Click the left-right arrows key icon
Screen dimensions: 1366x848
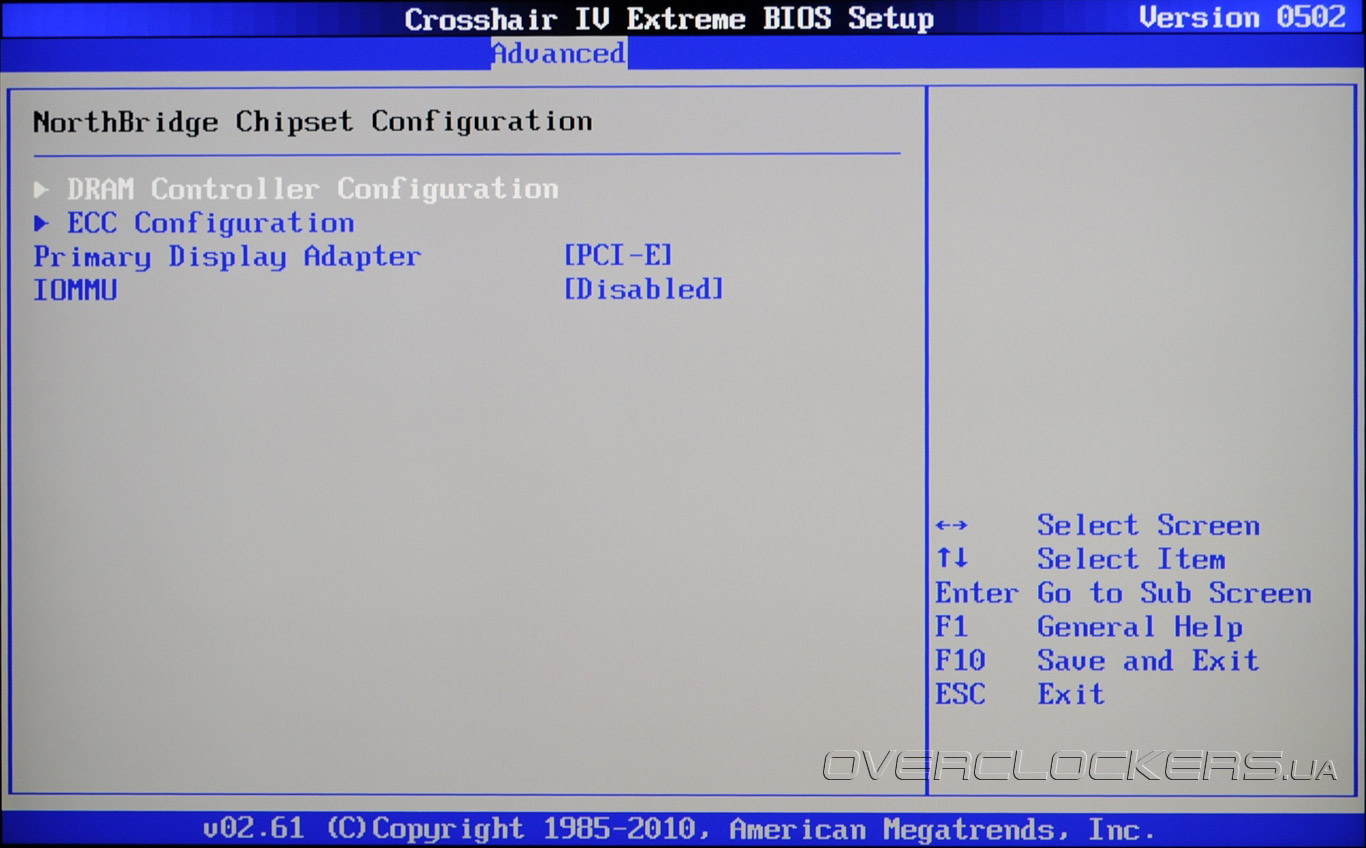tap(951, 526)
